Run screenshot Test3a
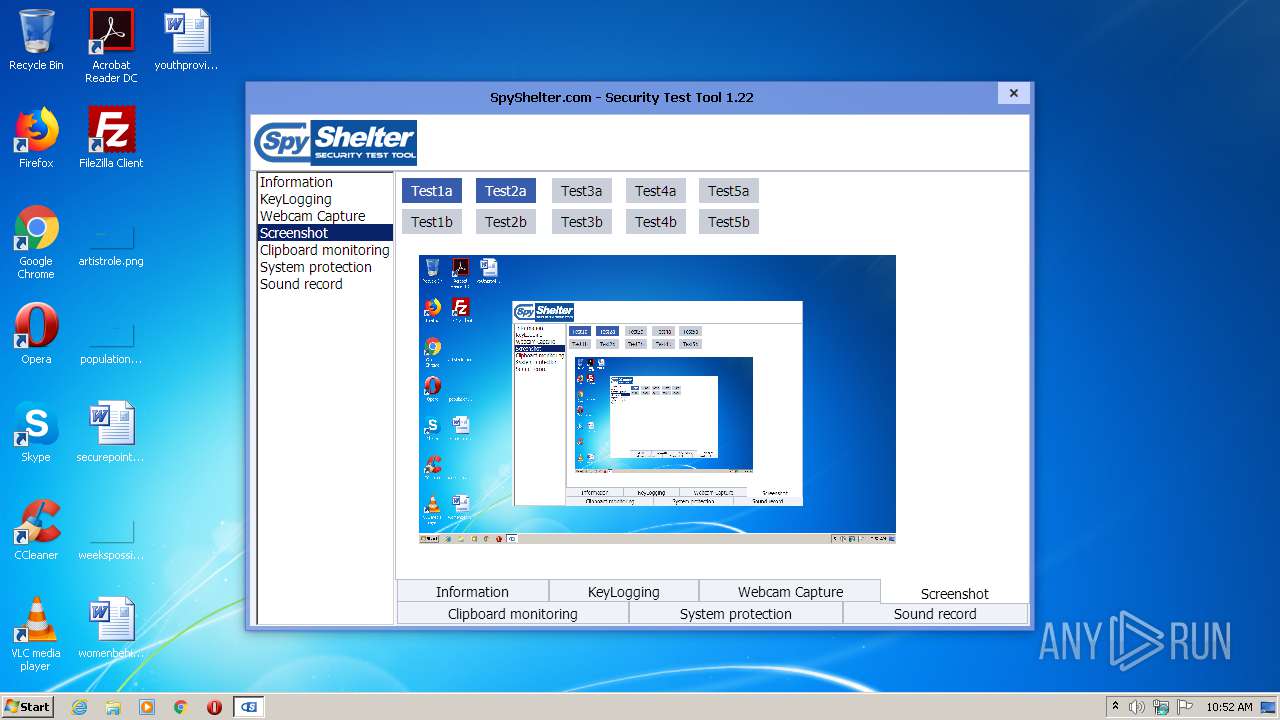Screen dimensions: 1280x720 (x=581, y=191)
